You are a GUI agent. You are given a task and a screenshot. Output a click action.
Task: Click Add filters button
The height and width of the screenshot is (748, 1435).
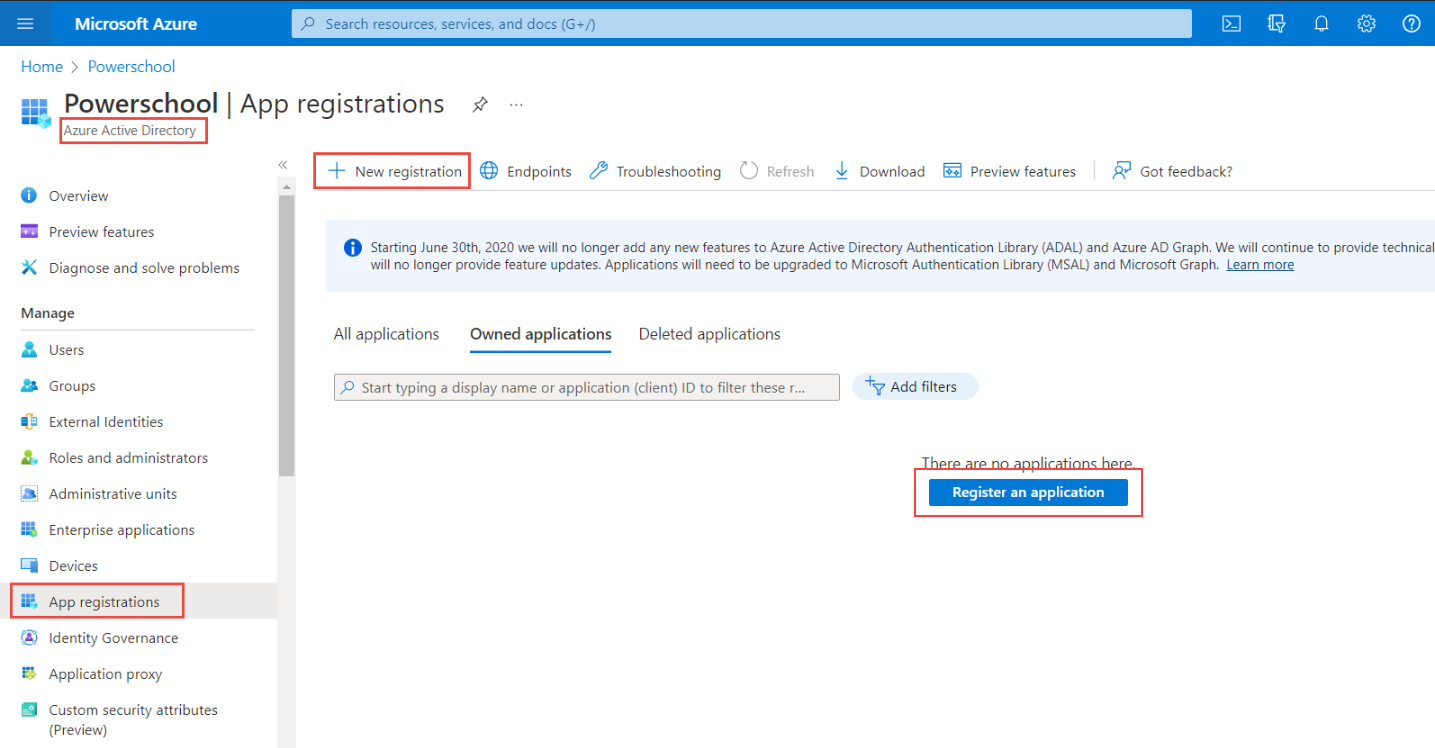point(914,387)
